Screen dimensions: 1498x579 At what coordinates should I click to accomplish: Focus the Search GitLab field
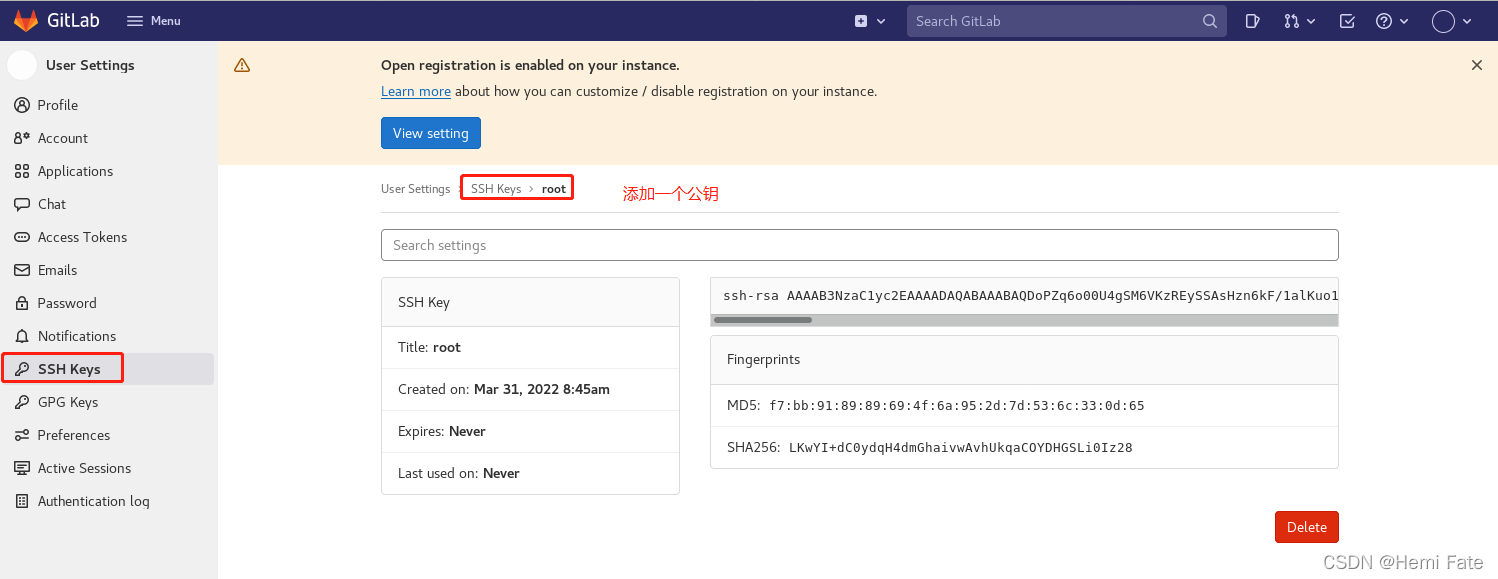coord(1066,21)
